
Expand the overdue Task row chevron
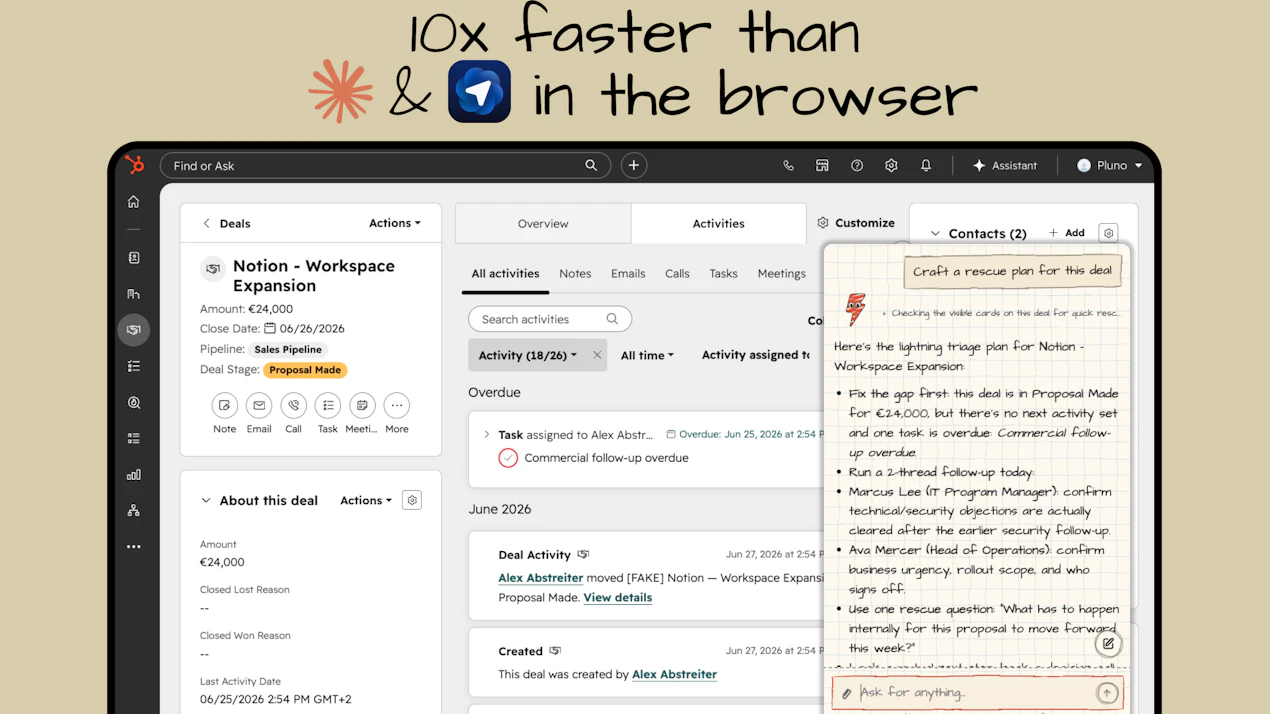487,435
